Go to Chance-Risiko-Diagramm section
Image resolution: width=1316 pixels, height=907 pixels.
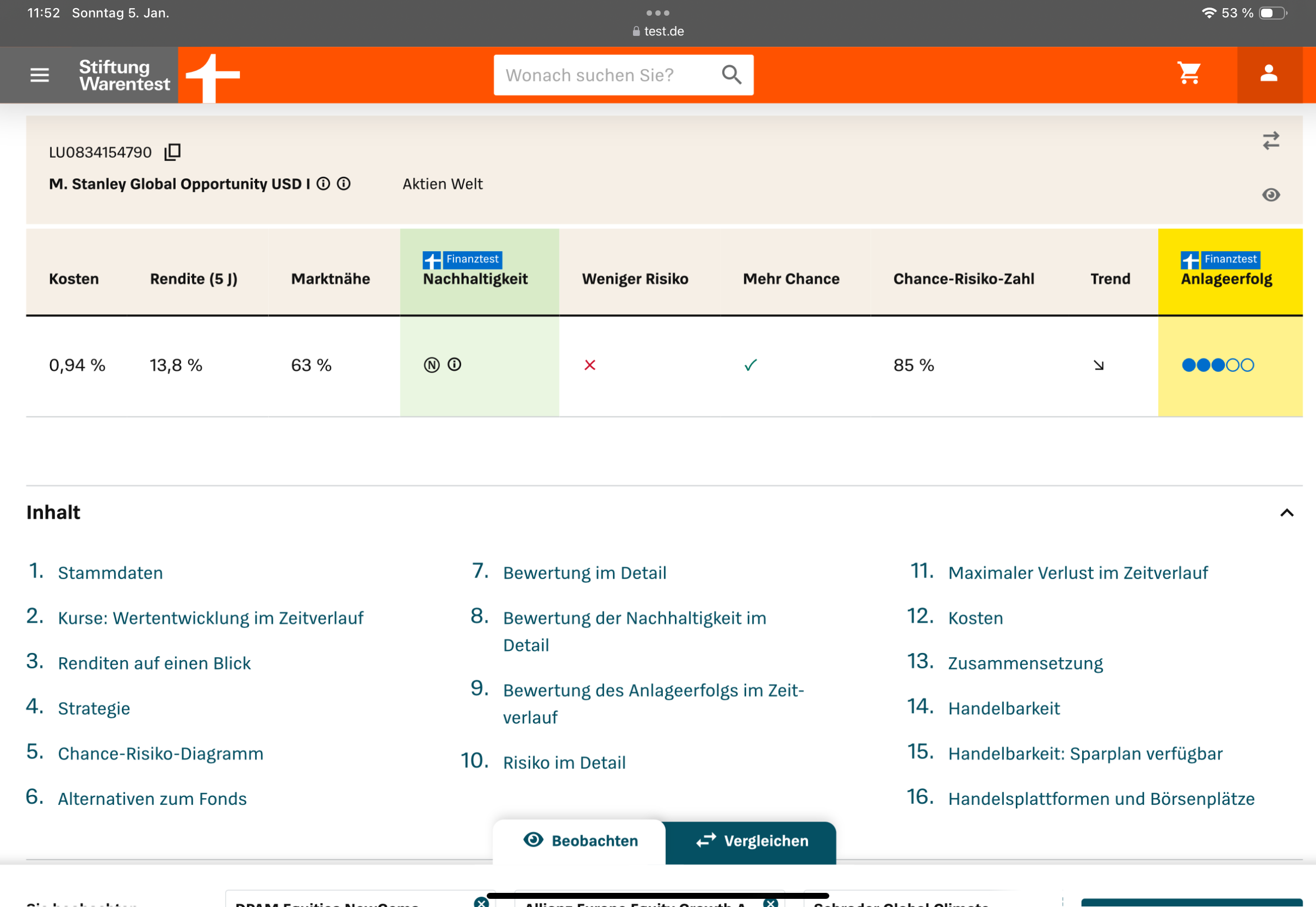point(160,754)
